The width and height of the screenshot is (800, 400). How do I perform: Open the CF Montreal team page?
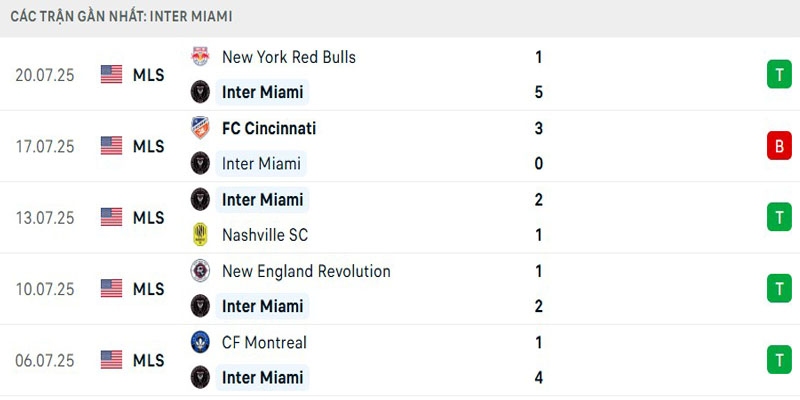click(264, 342)
